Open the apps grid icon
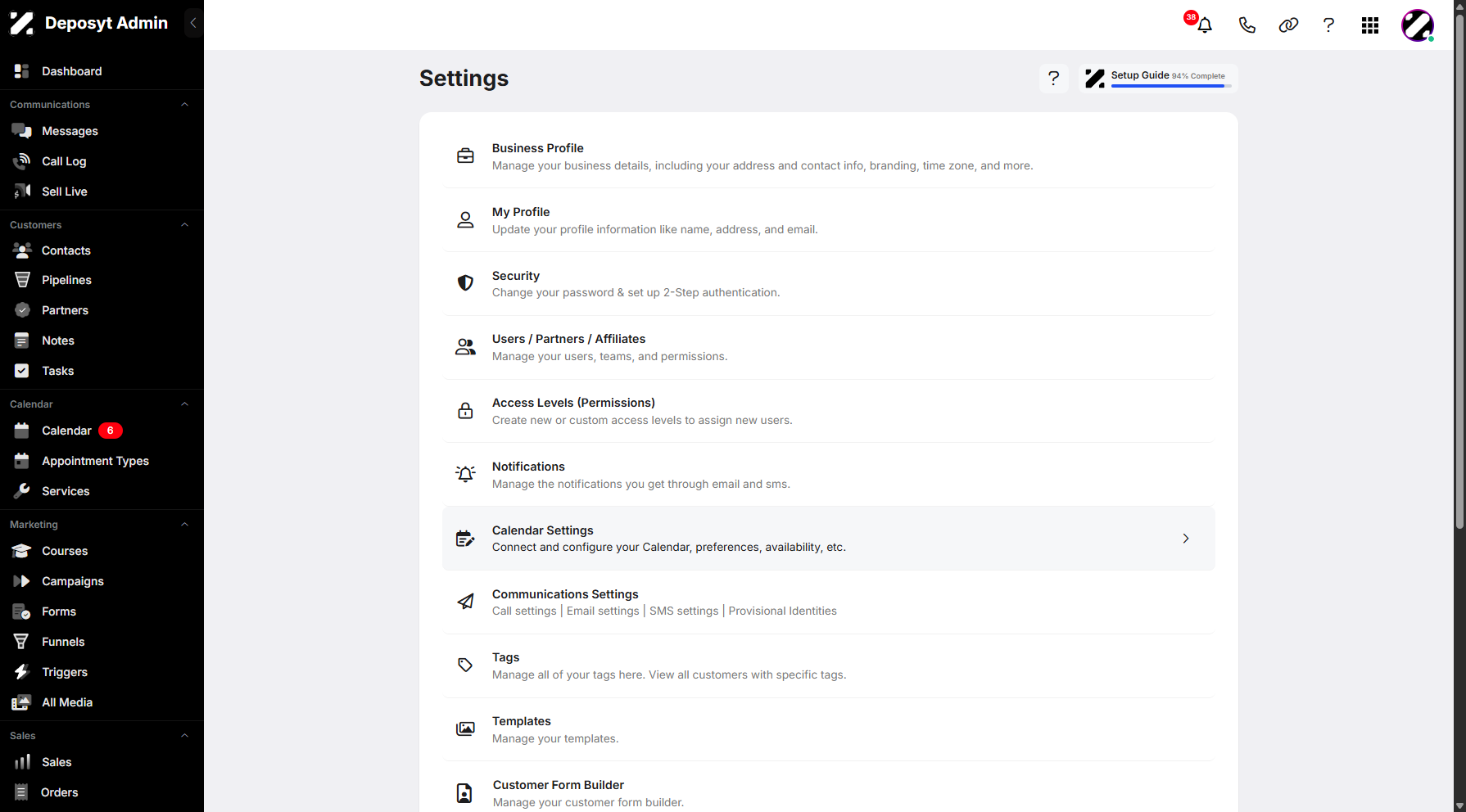Image resolution: width=1466 pixels, height=812 pixels. pos(1370,25)
